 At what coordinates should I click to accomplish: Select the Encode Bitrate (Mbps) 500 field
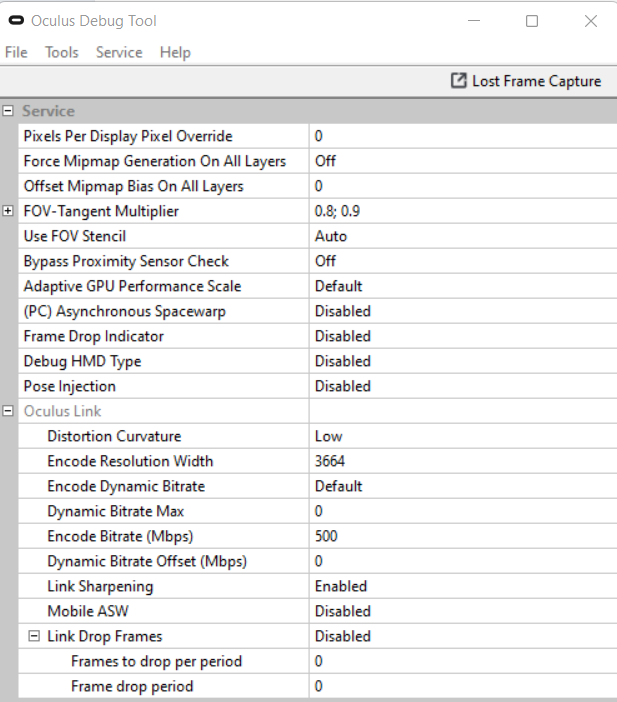463,536
